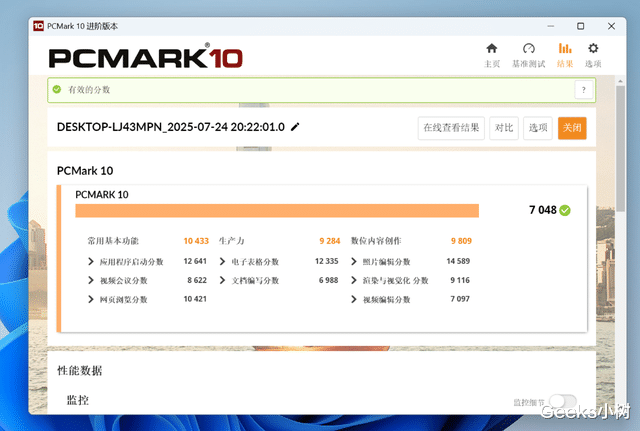Click the green check icon beside 有效的分数
This screenshot has width=640, height=431.
pos(57,89)
